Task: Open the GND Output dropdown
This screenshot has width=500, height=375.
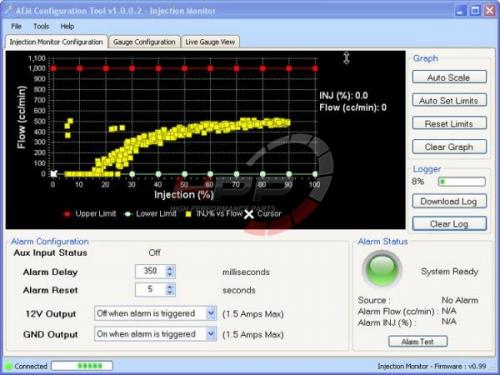Action: pyautogui.click(x=211, y=334)
